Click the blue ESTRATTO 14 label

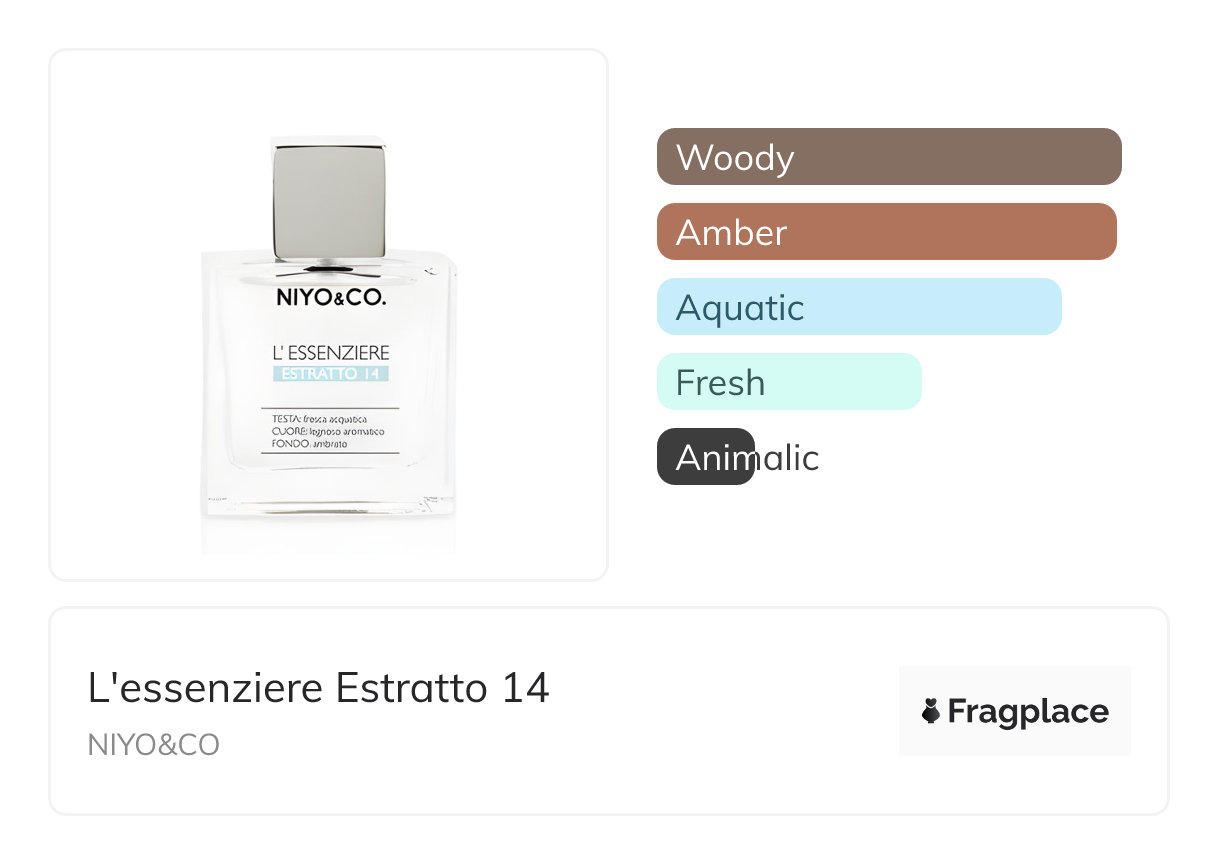tap(331, 374)
